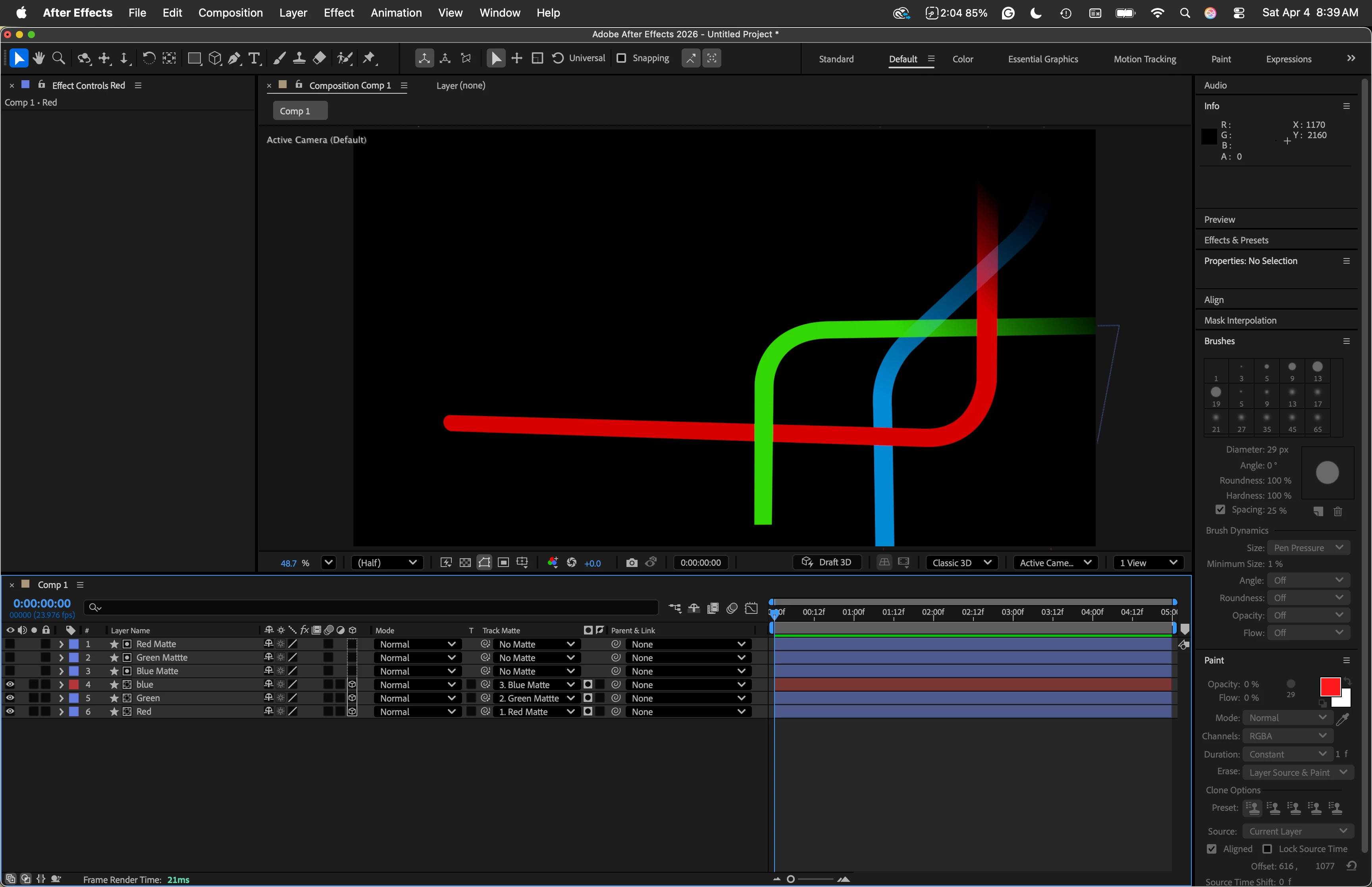Screen dimensions: 1372x887
Task: Uncheck the Aligned clone option
Action: pos(1211,849)
